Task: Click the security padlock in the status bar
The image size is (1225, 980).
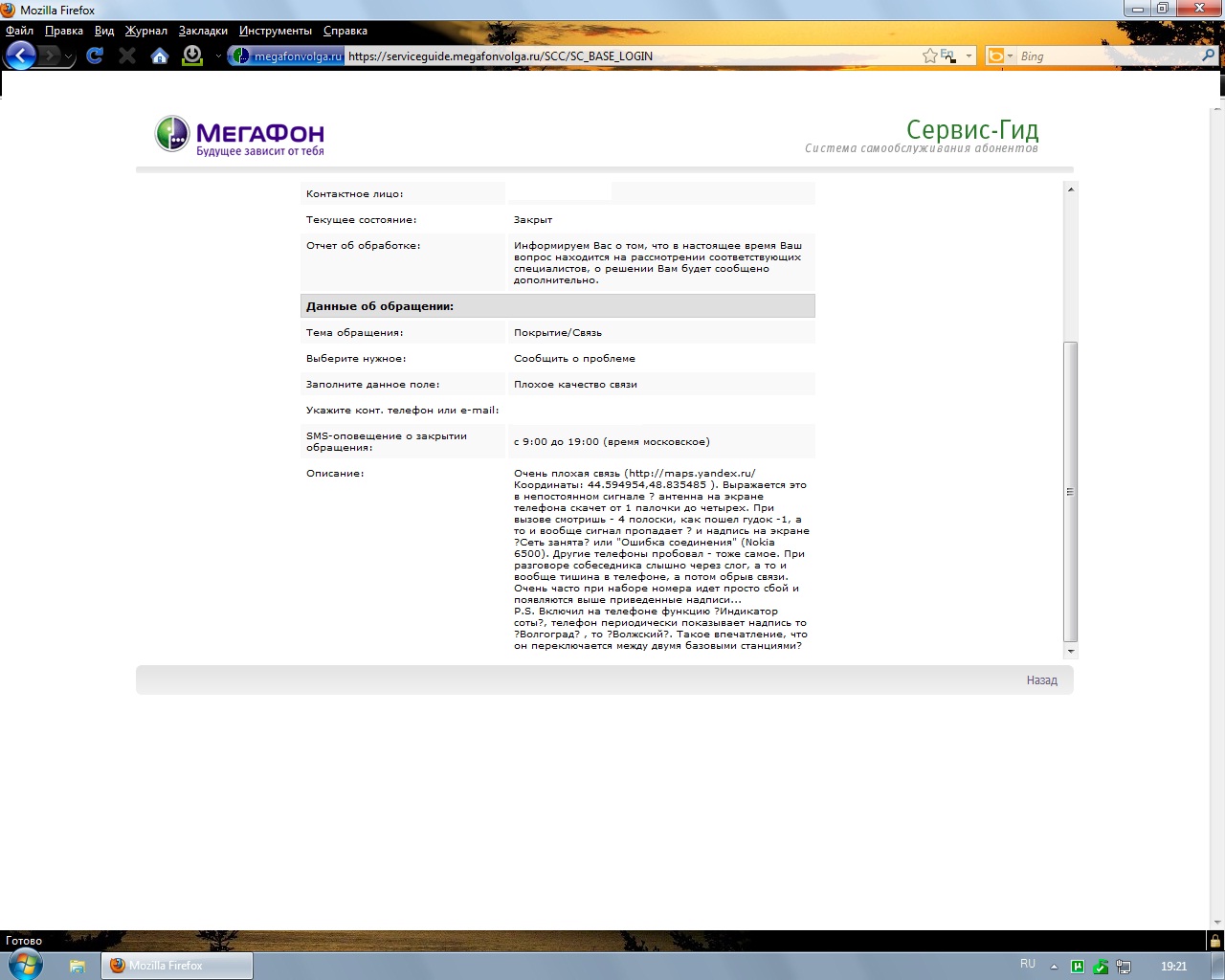Action: click(1214, 941)
